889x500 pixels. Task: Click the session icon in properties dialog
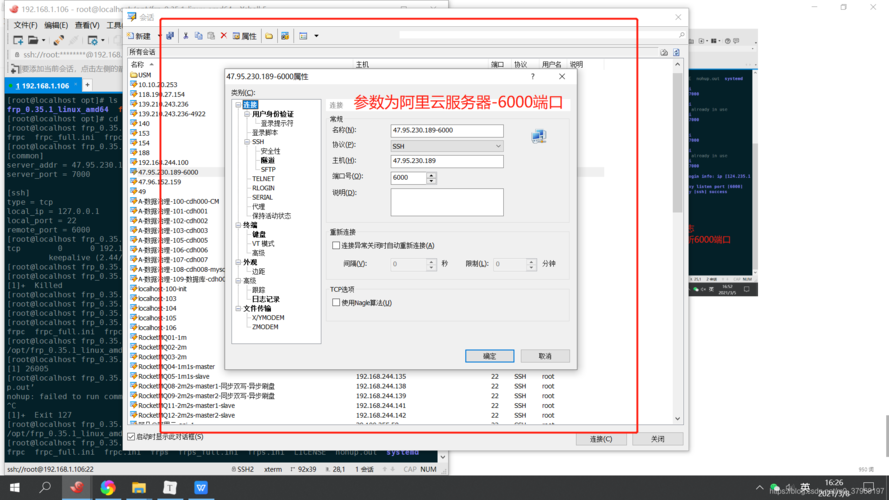(539, 136)
